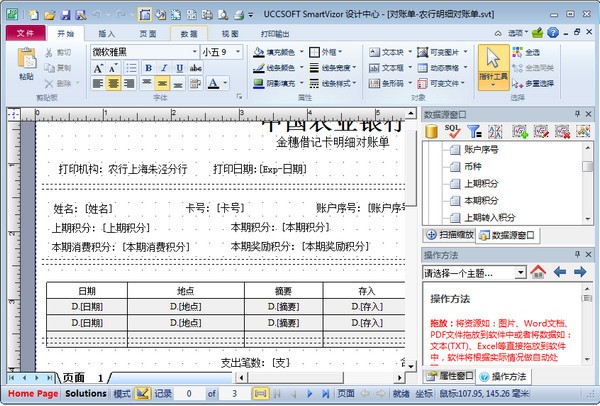Click the font color A swatch

tap(214, 83)
